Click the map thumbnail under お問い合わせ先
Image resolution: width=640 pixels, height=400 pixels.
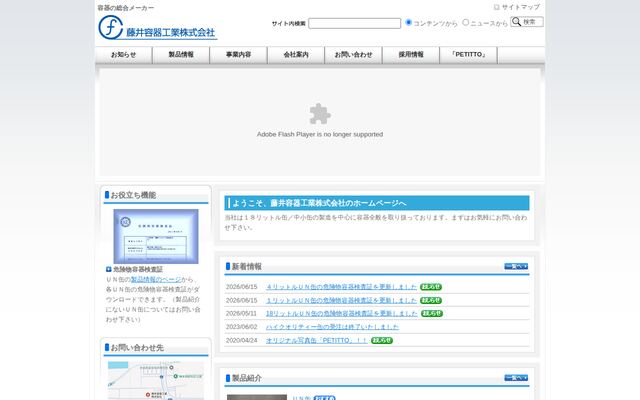tap(156, 380)
